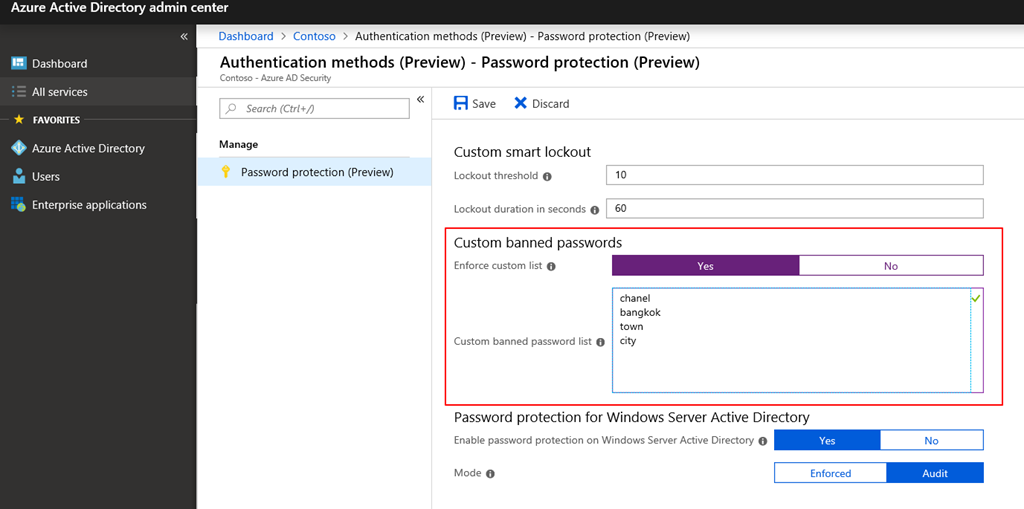Click the Search (Ctrl+/) box

click(314, 108)
